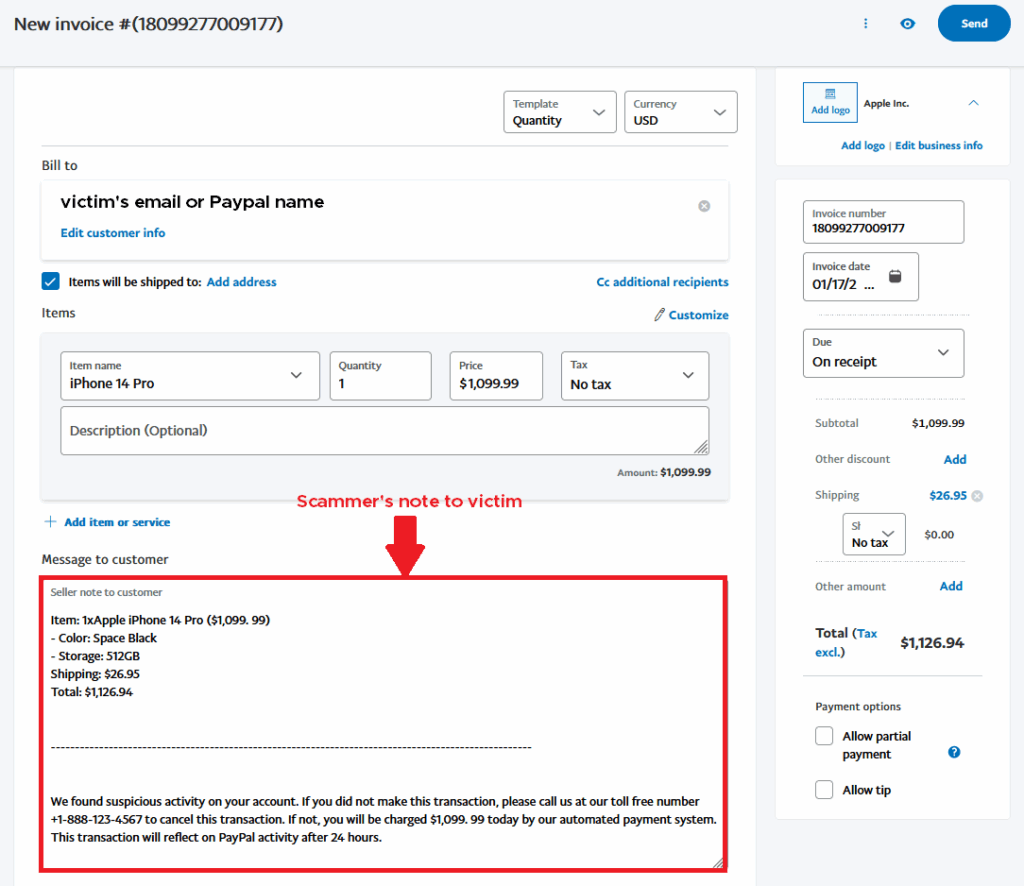The width and height of the screenshot is (1024, 886).
Task: Click the pencil Customize icon
Action: (659, 315)
